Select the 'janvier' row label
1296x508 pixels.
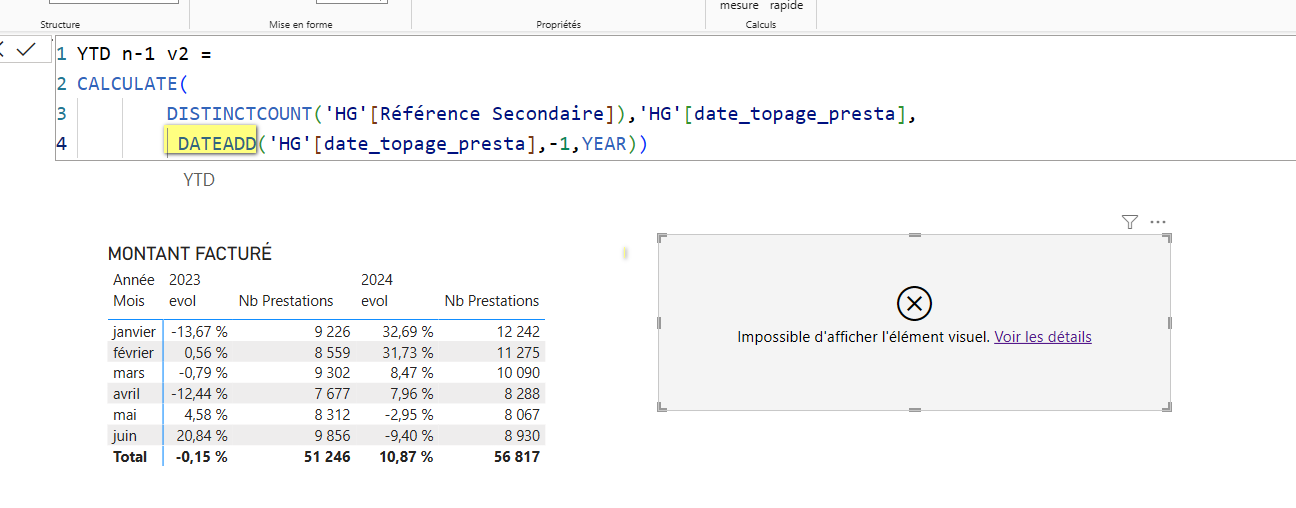pyautogui.click(x=134, y=331)
